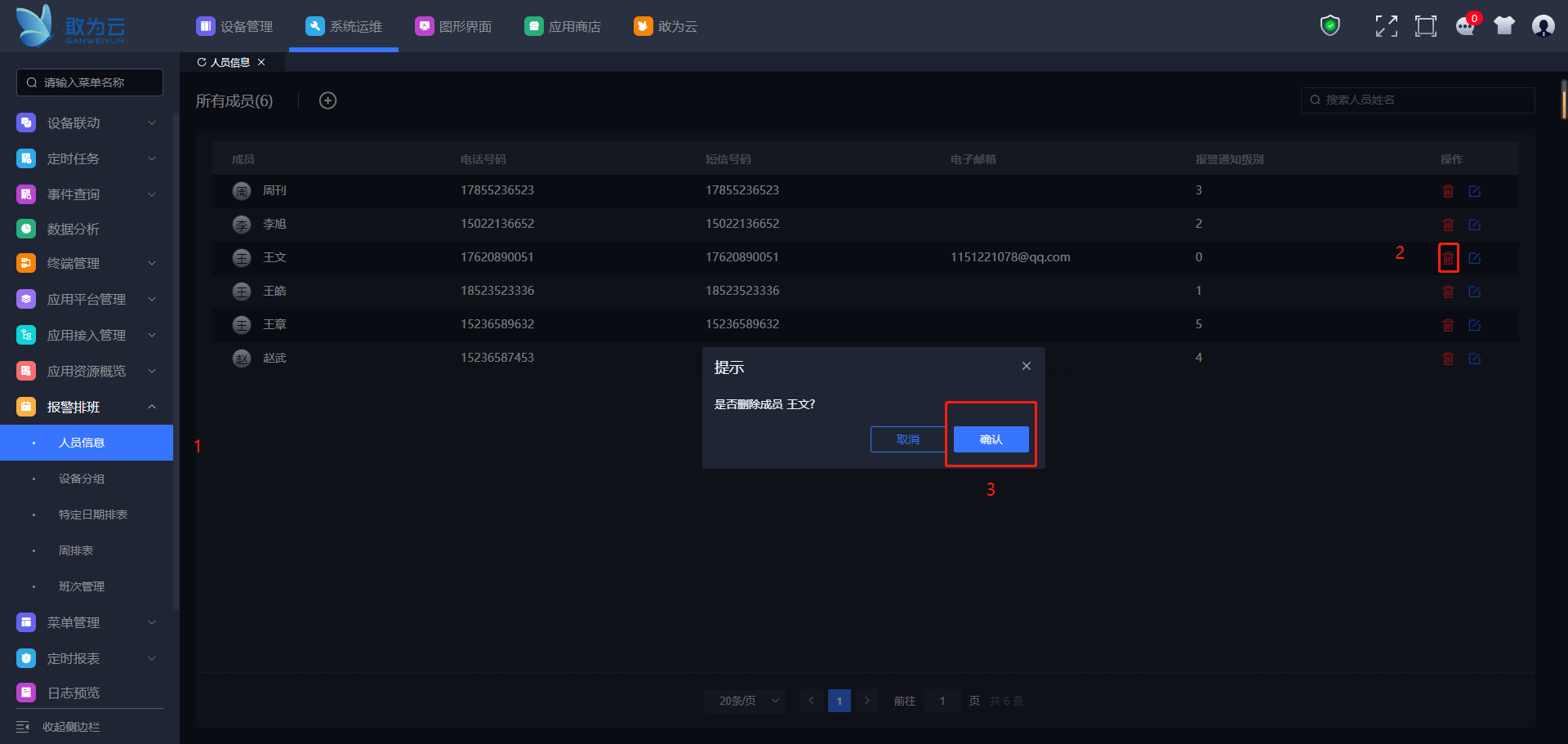Close the 人员信息 tab
This screenshot has height=744, width=1568.
(261, 62)
